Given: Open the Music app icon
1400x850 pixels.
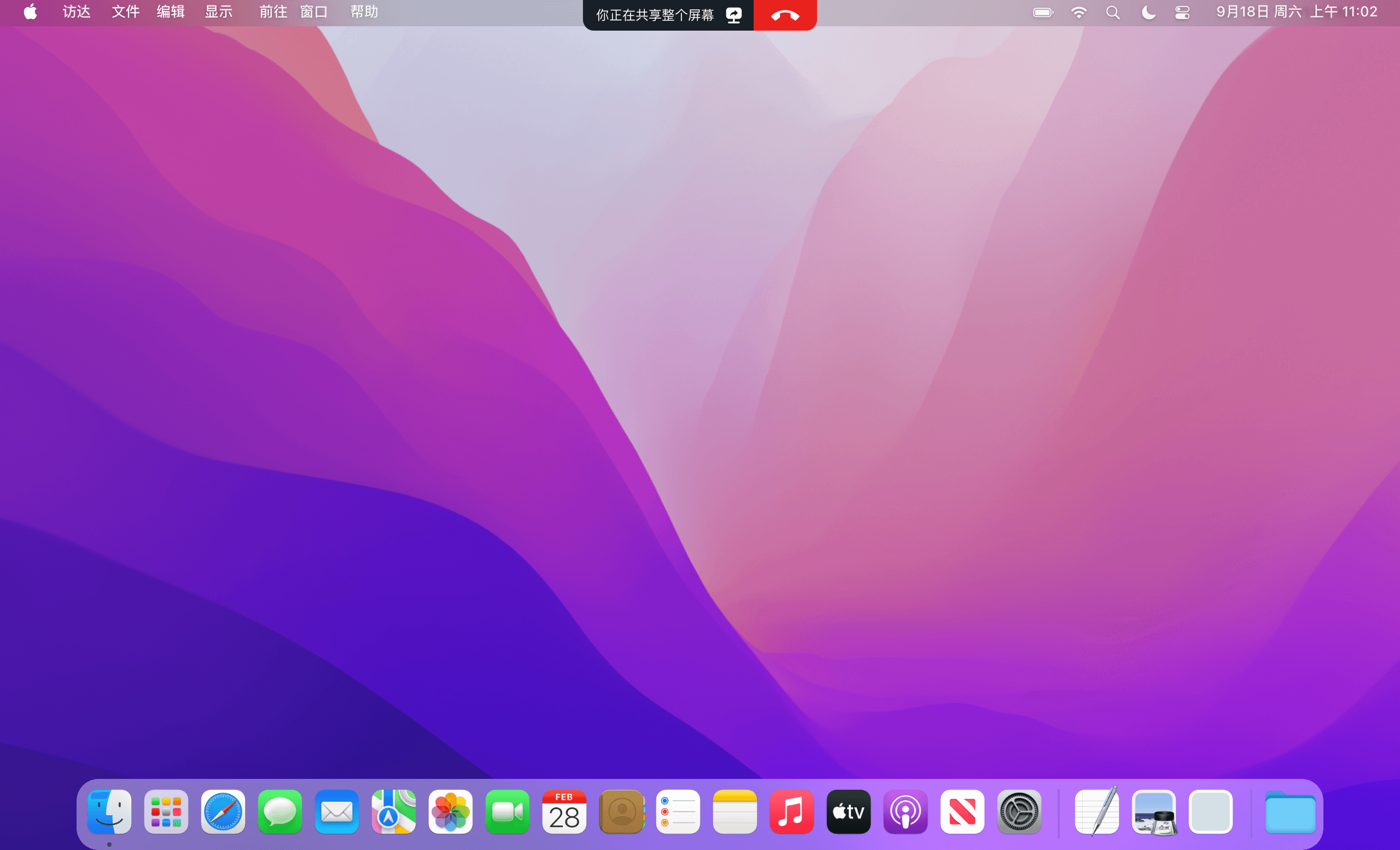Looking at the screenshot, I should pyautogui.click(x=791, y=811).
